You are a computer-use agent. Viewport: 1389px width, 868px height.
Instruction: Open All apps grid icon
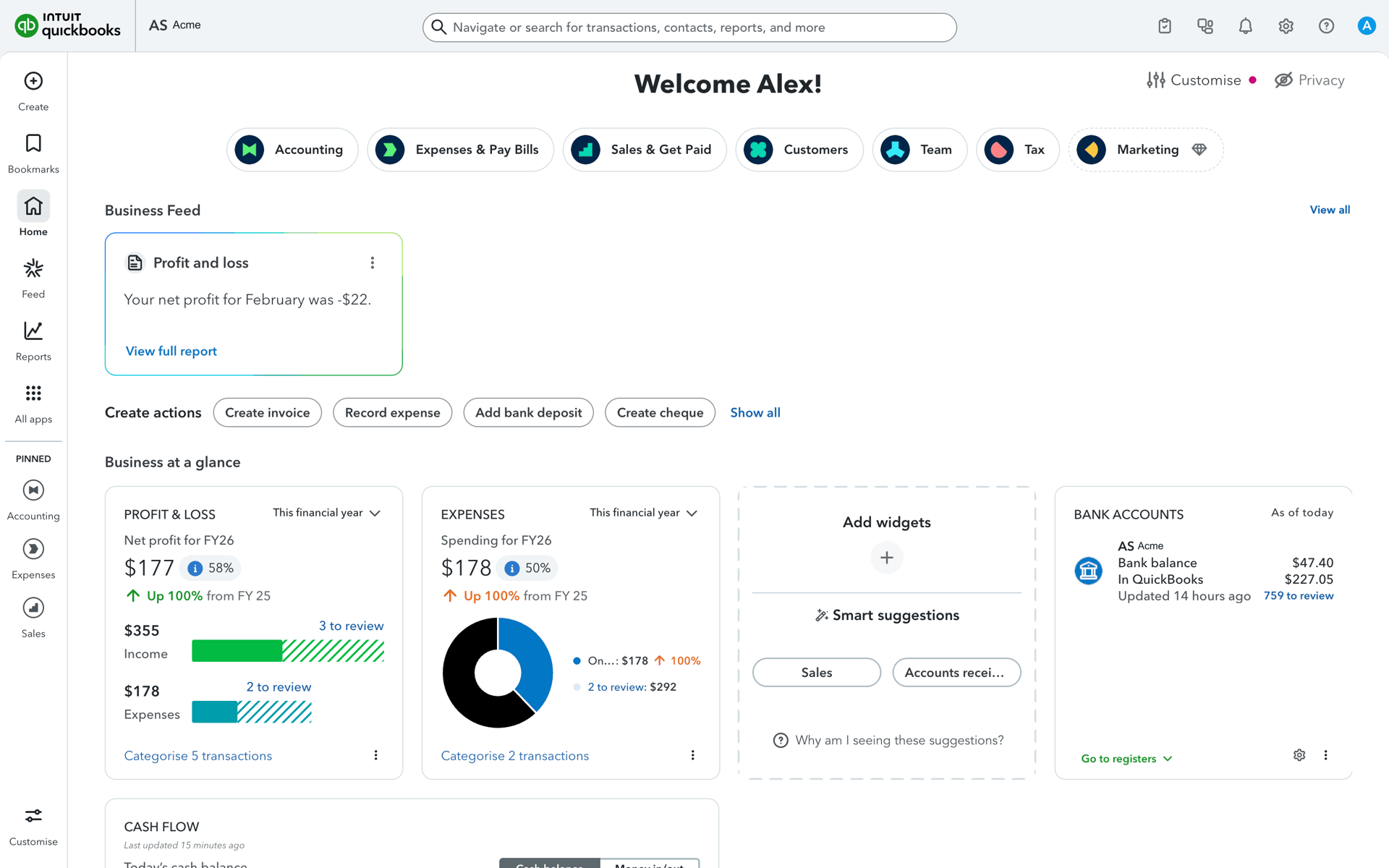point(33,393)
